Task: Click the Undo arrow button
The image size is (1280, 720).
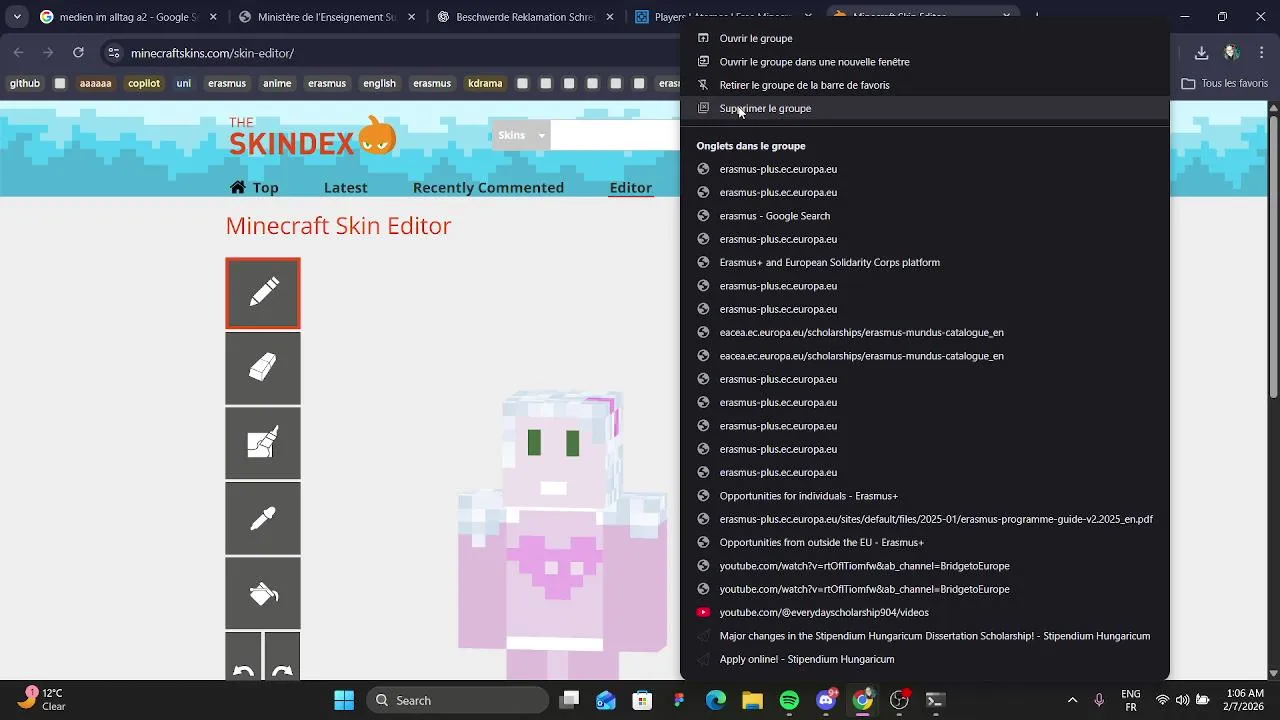Action: tap(244, 657)
